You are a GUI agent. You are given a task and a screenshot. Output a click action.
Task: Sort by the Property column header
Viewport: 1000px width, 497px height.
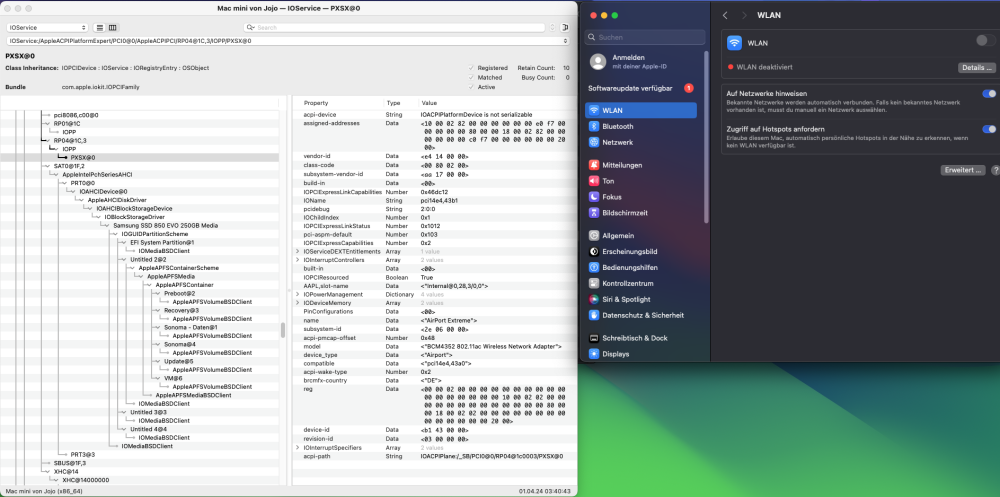click(x=337, y=103)
